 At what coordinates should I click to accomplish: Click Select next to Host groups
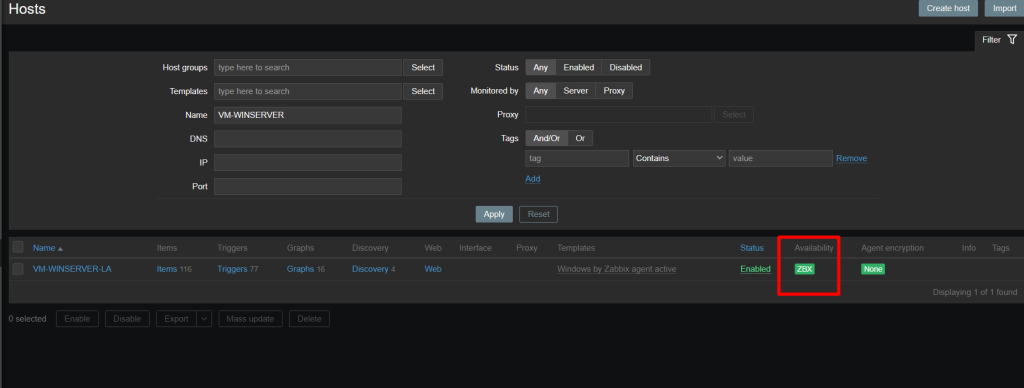pyautogui.click(x=423, y=67)
